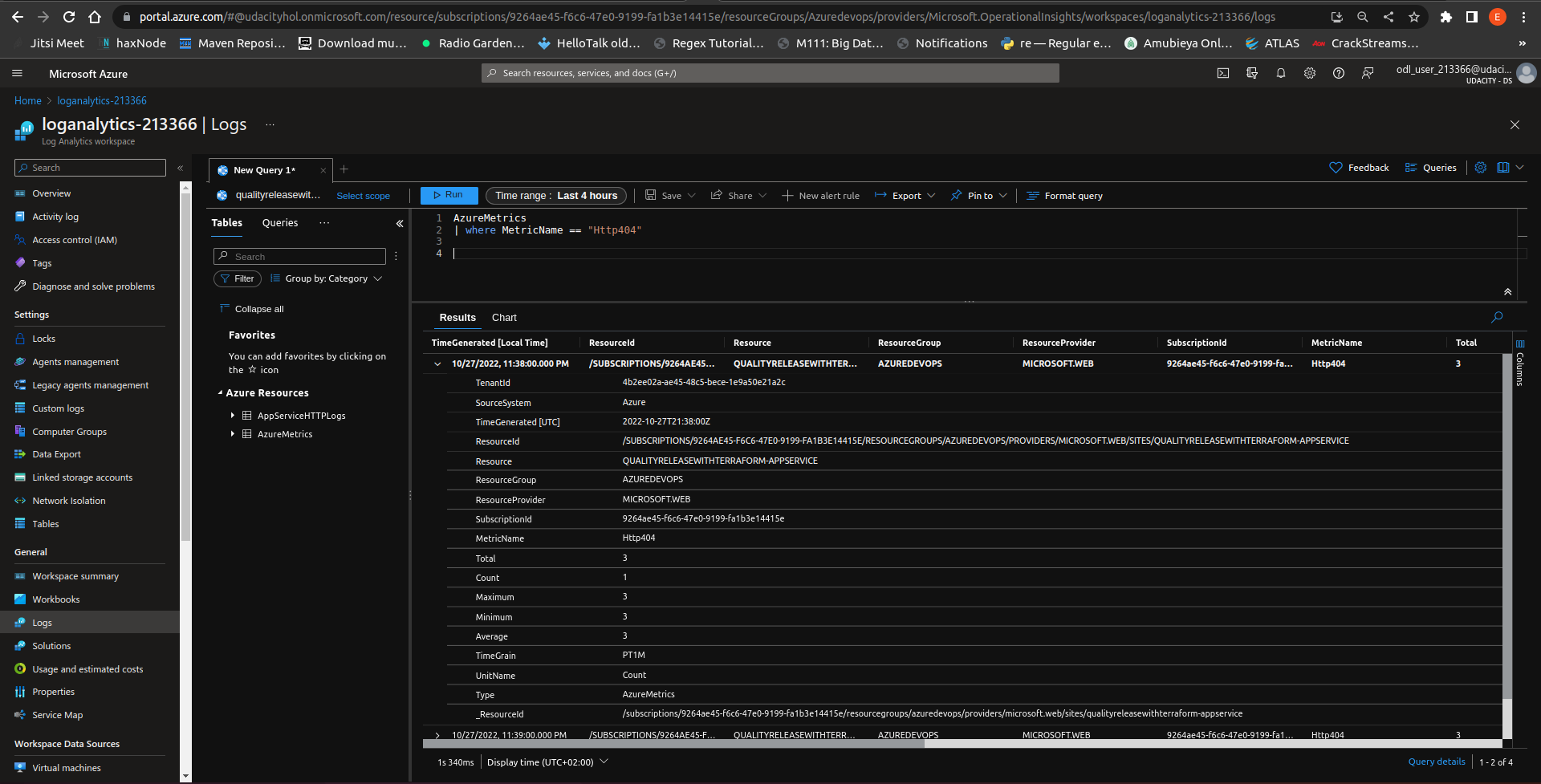Open Usage and estimated costs

tap(87, 669)
